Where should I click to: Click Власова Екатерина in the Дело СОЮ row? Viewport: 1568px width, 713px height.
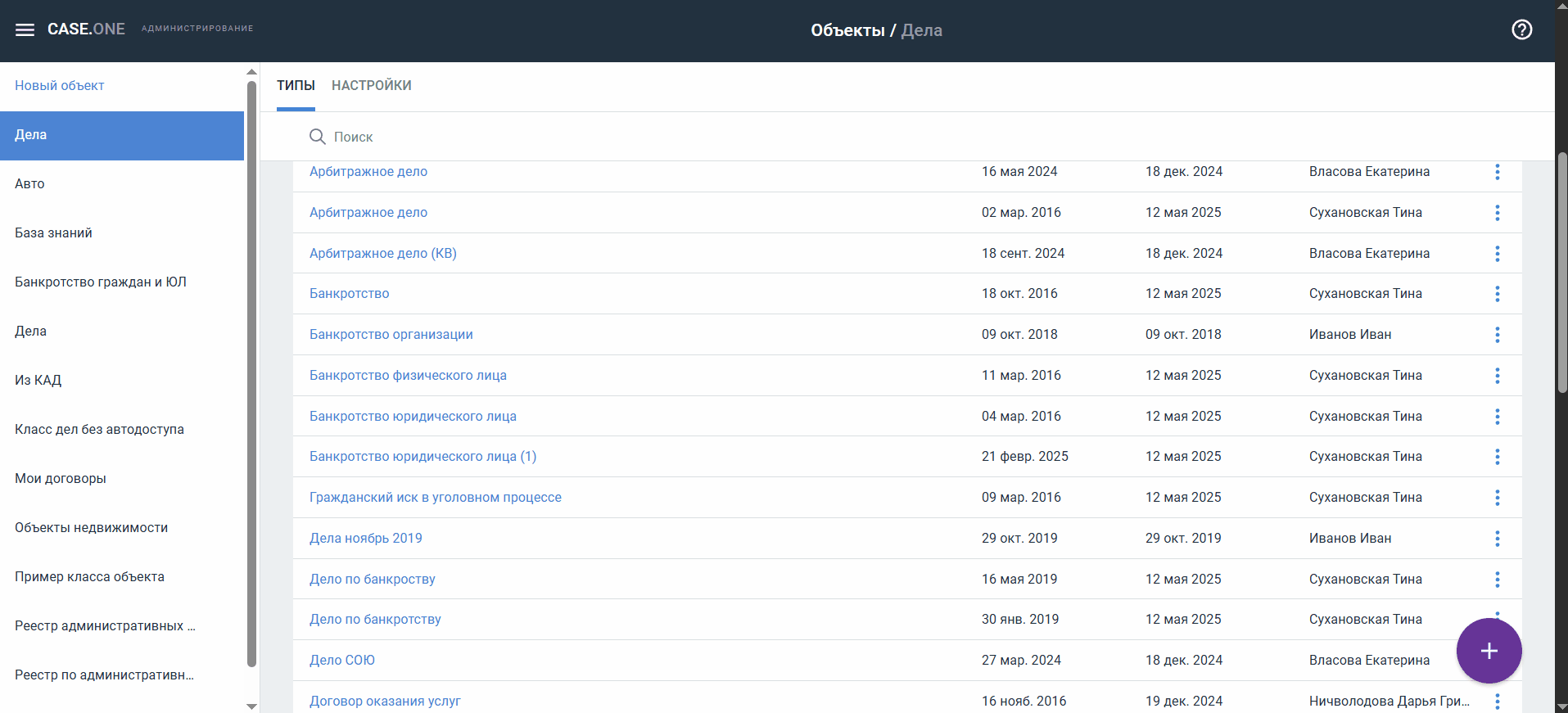(x=1369, y=661)
